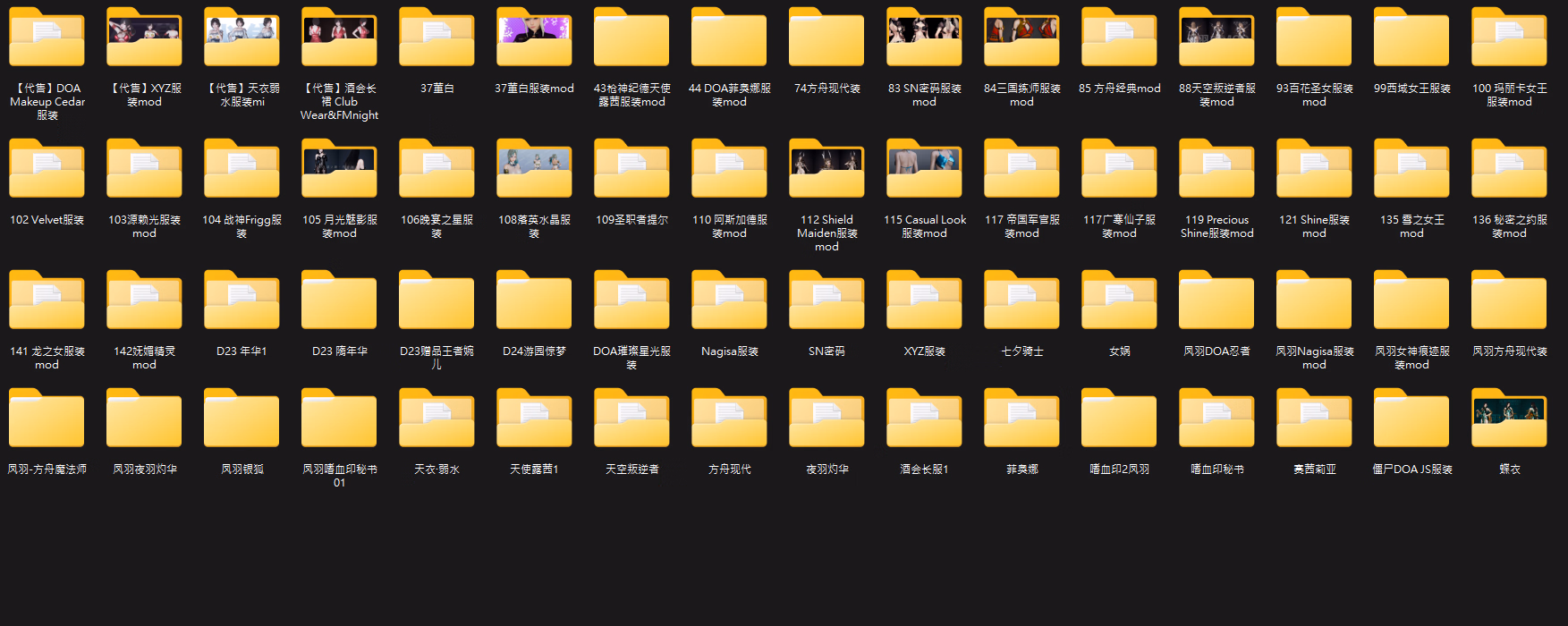The image size is (1568, 626).
Task: Open the 僵尸DOA JS服装 folder
Action: (x=1411, y=418)
